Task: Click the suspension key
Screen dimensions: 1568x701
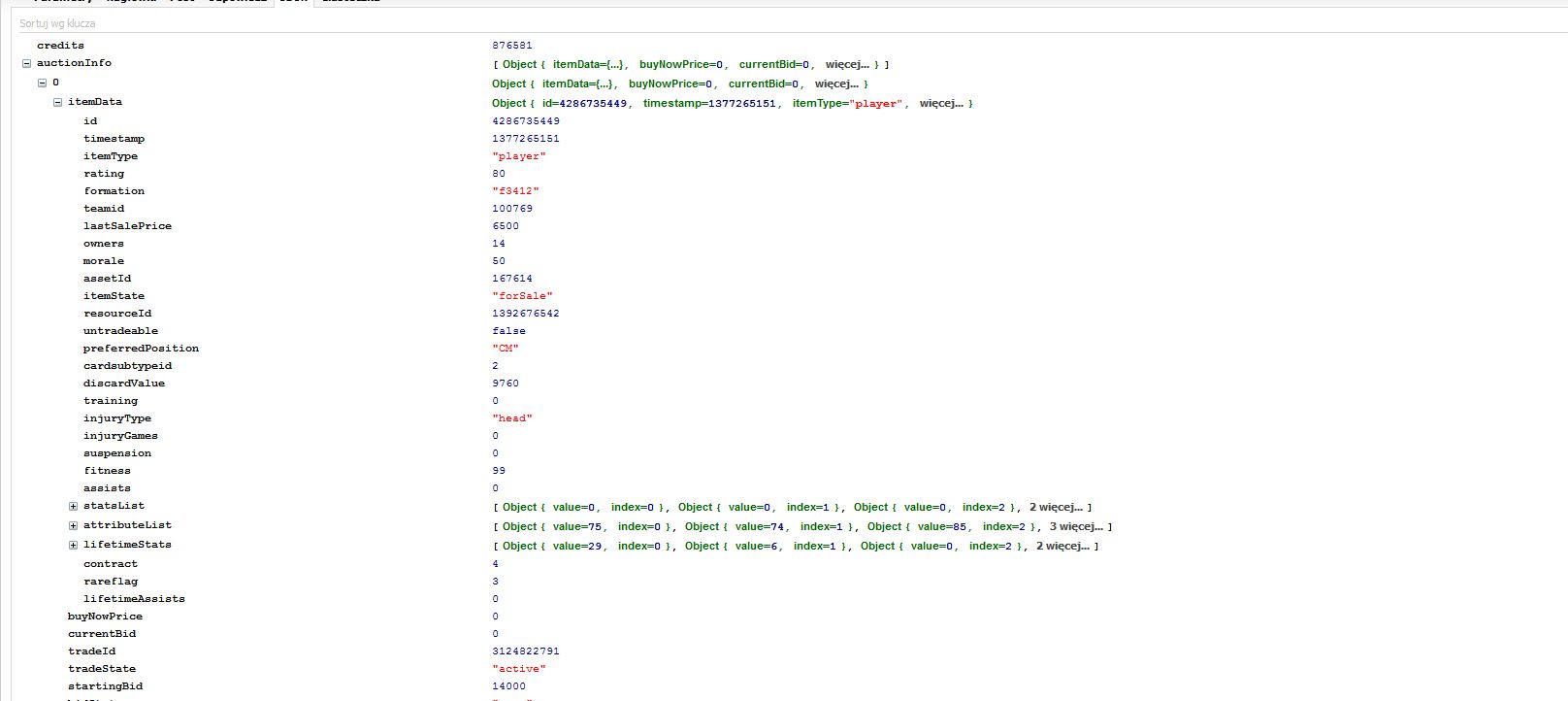Action: click(117, 453)
